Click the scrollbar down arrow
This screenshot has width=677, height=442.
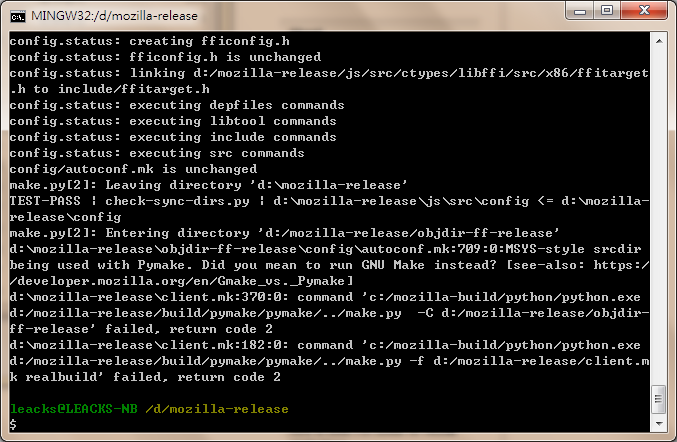coord(659,423)
